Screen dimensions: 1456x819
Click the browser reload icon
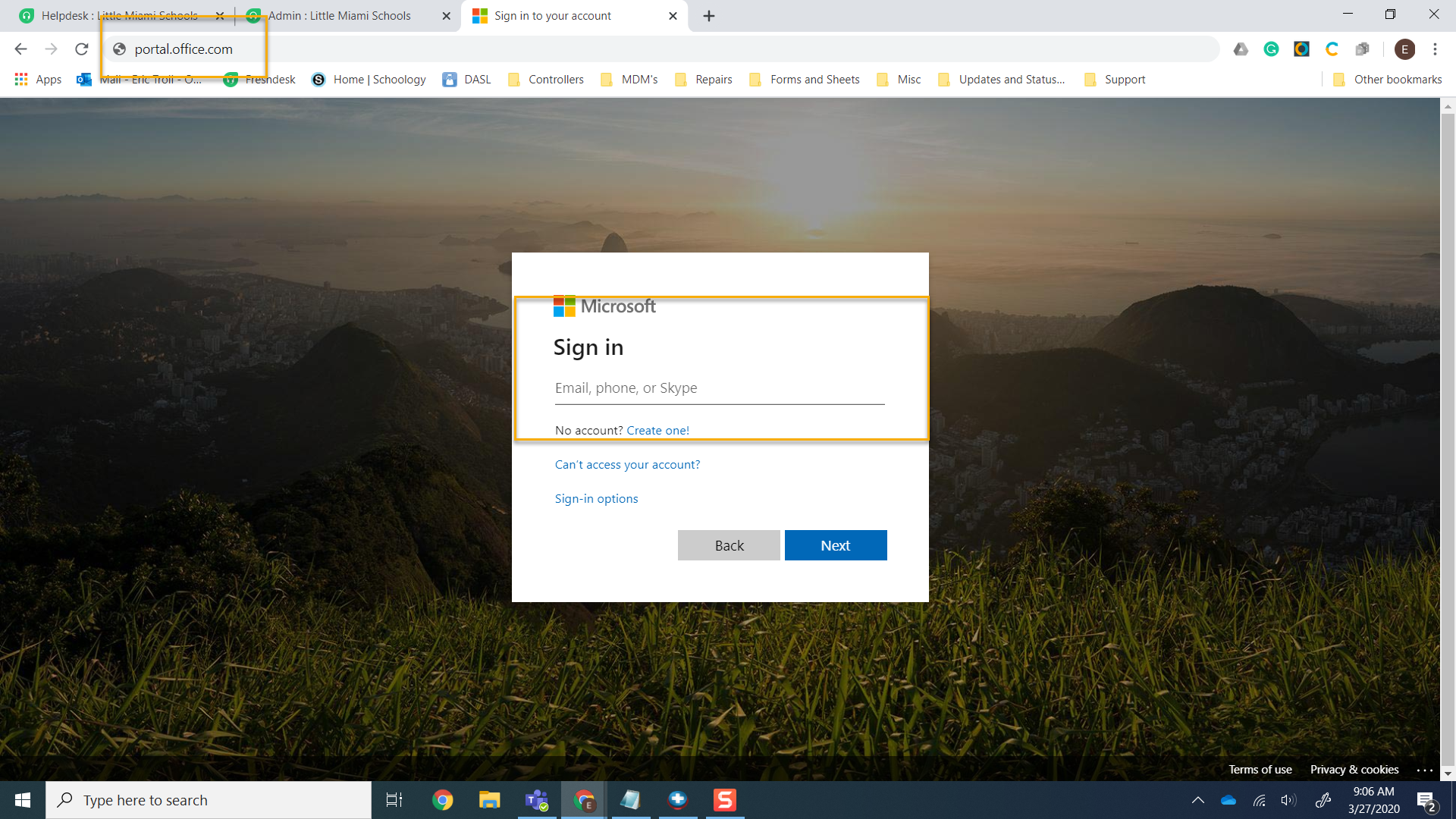(82, 49)
